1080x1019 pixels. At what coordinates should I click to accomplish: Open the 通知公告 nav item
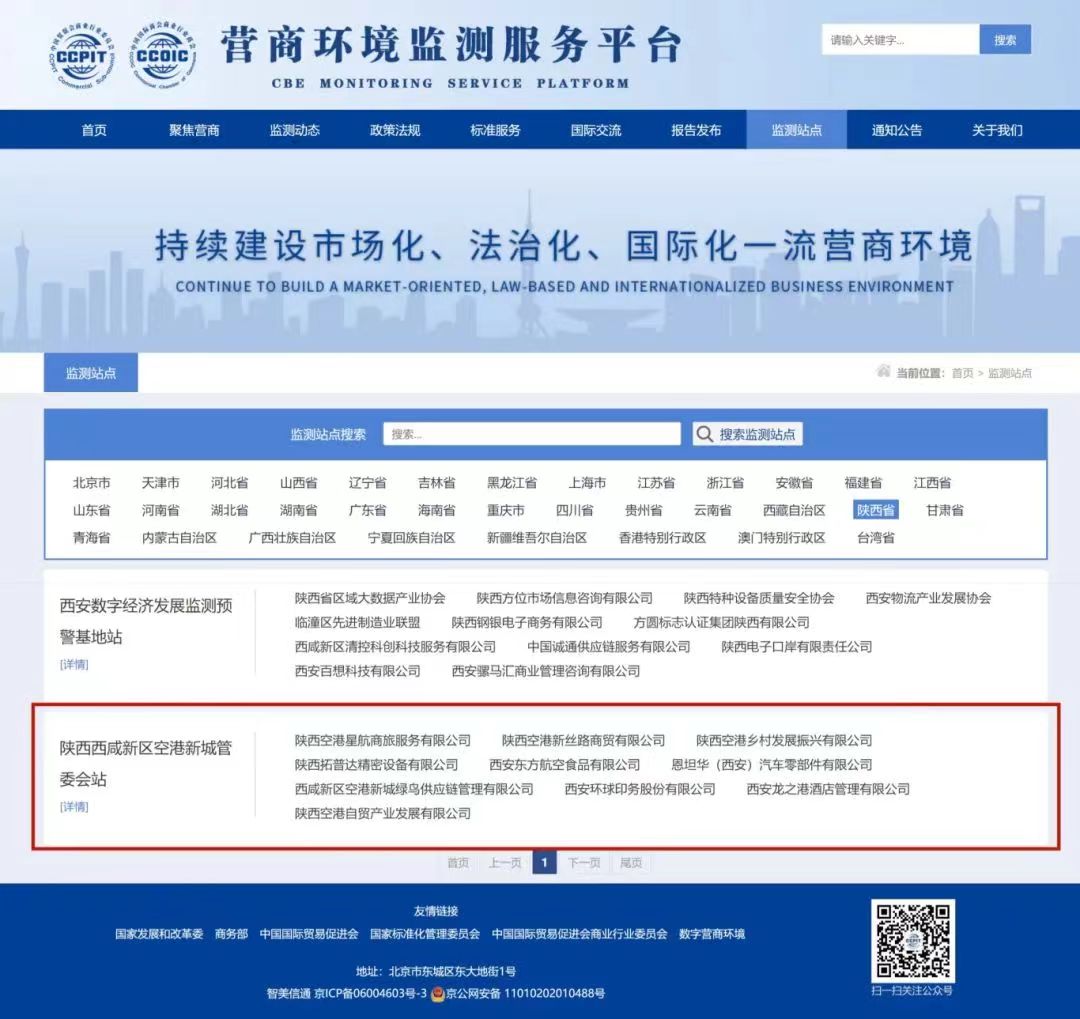point(897,130)
